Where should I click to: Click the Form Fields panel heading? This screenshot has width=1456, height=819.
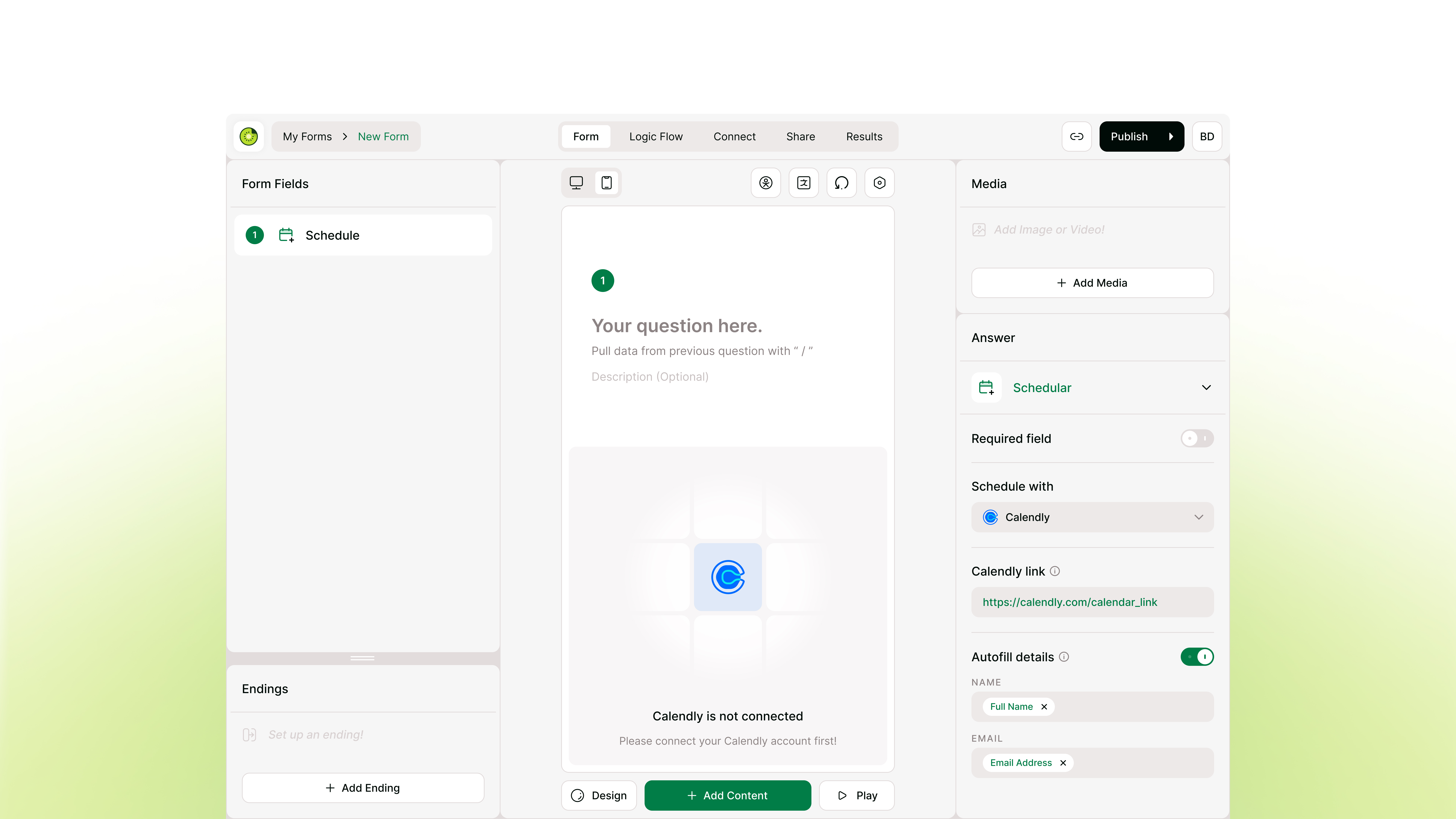pyautogui.click(x=275, y=184)
